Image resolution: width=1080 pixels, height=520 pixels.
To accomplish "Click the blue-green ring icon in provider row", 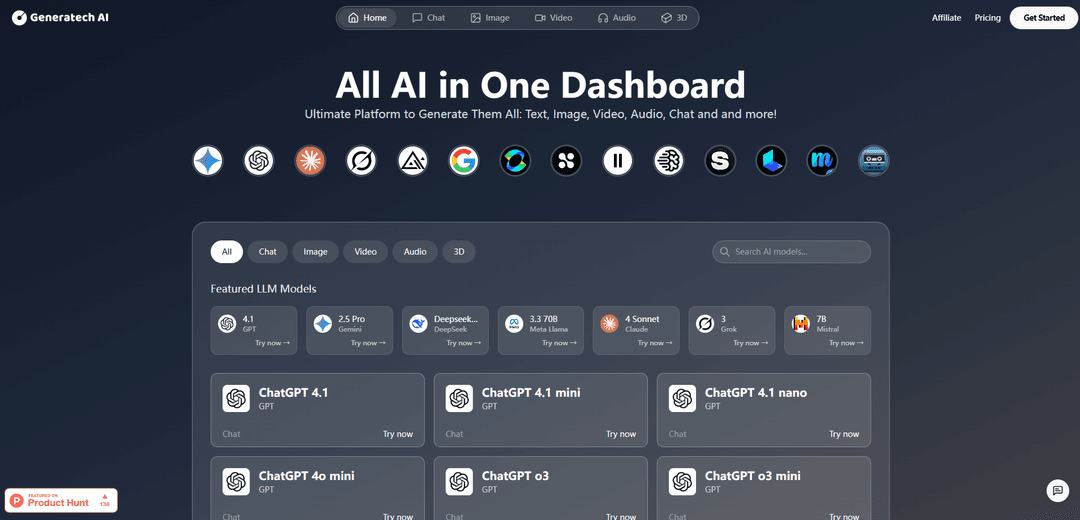I will 515,161.
